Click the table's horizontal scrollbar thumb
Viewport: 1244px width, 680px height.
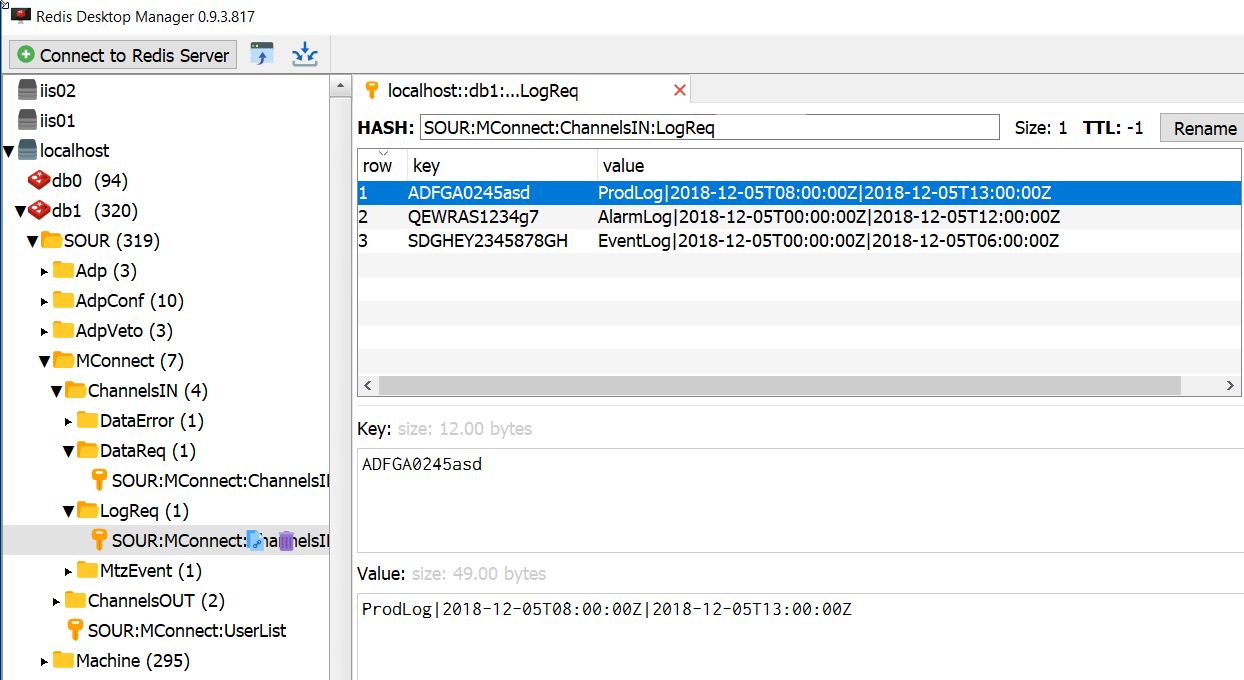coord(780,385)
